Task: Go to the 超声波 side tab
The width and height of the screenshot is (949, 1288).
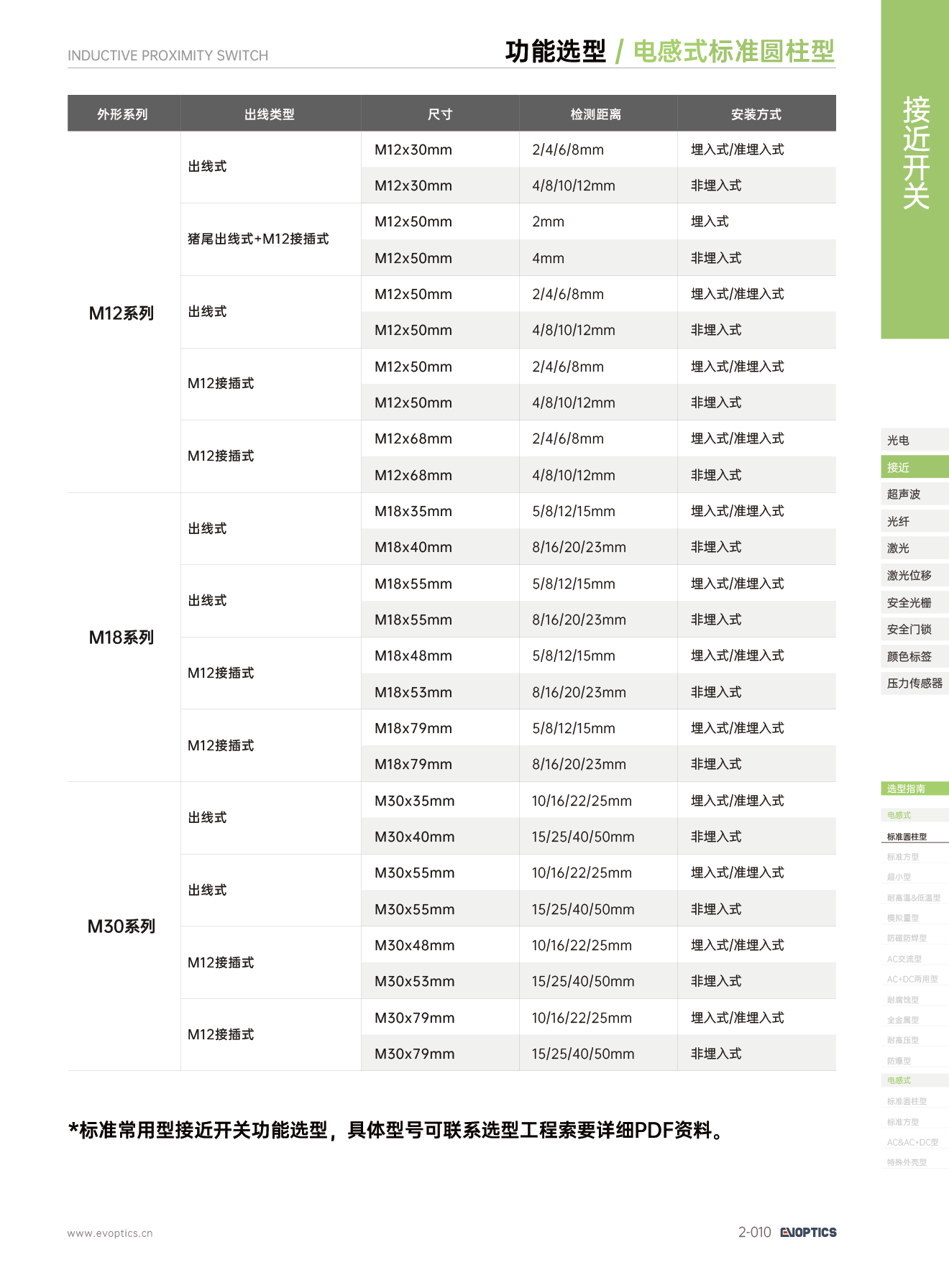Action: pyautogui.click(x=914, y=494)
